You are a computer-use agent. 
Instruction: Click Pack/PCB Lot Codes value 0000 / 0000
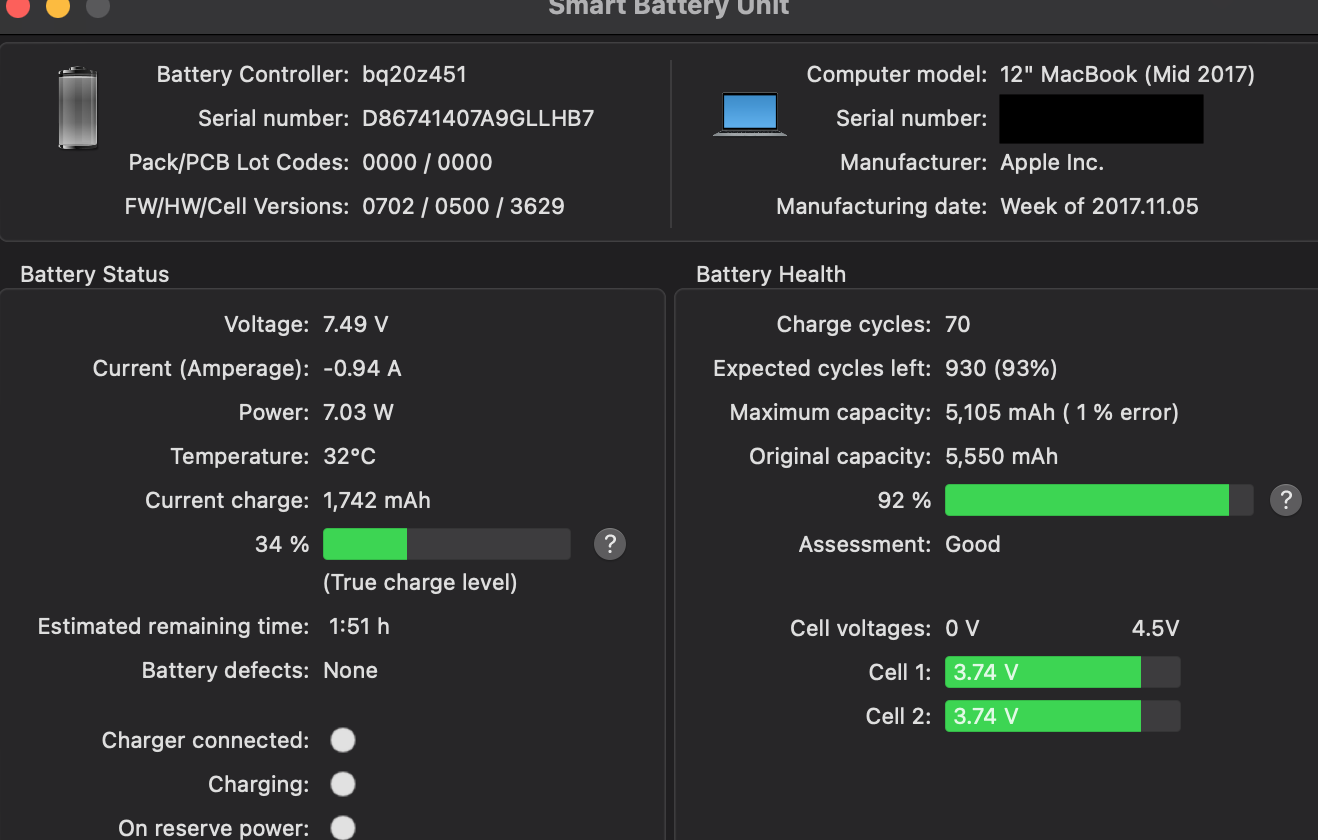tap(427, 162)
